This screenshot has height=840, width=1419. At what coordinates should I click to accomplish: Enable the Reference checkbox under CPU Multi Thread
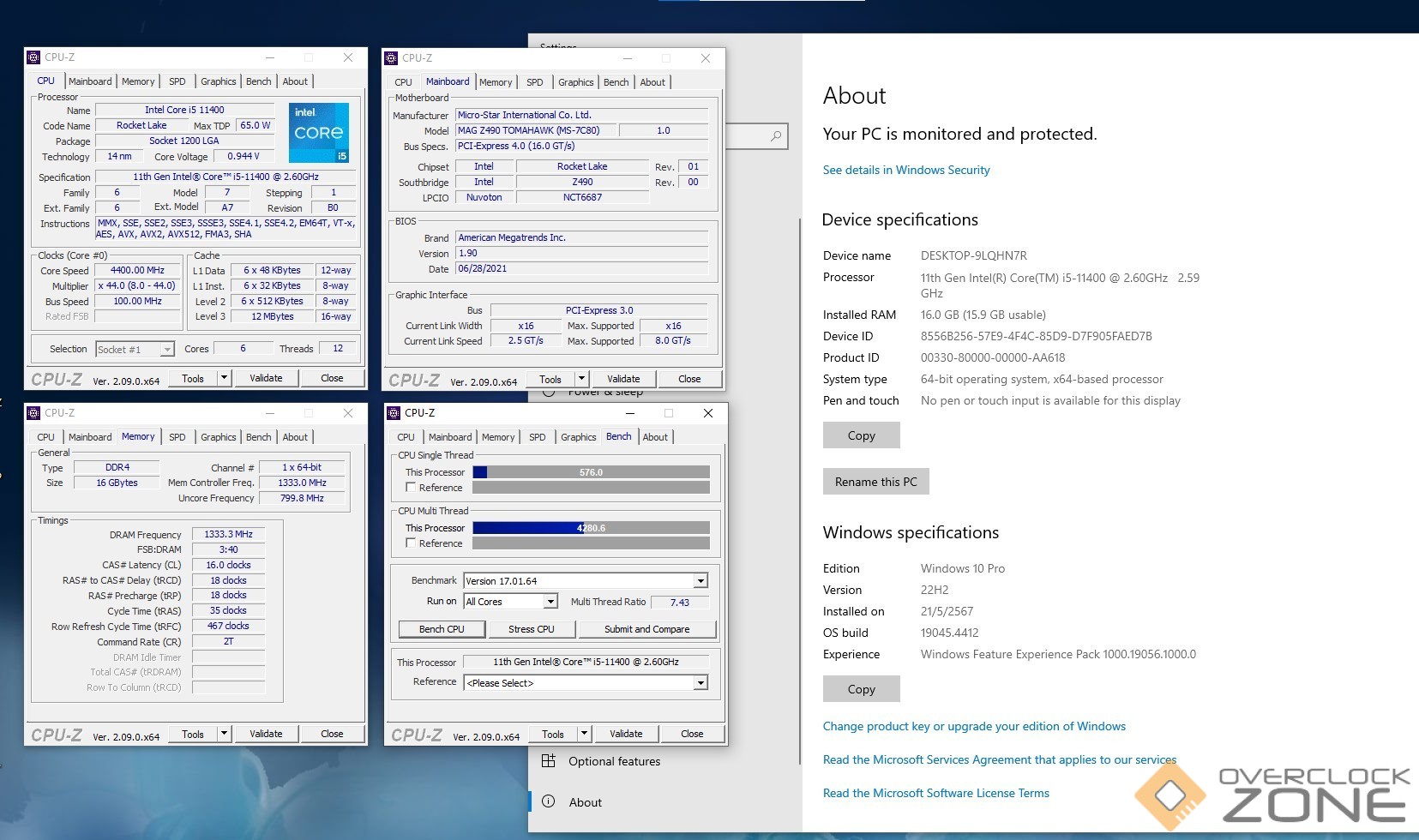tap(412, 543)
